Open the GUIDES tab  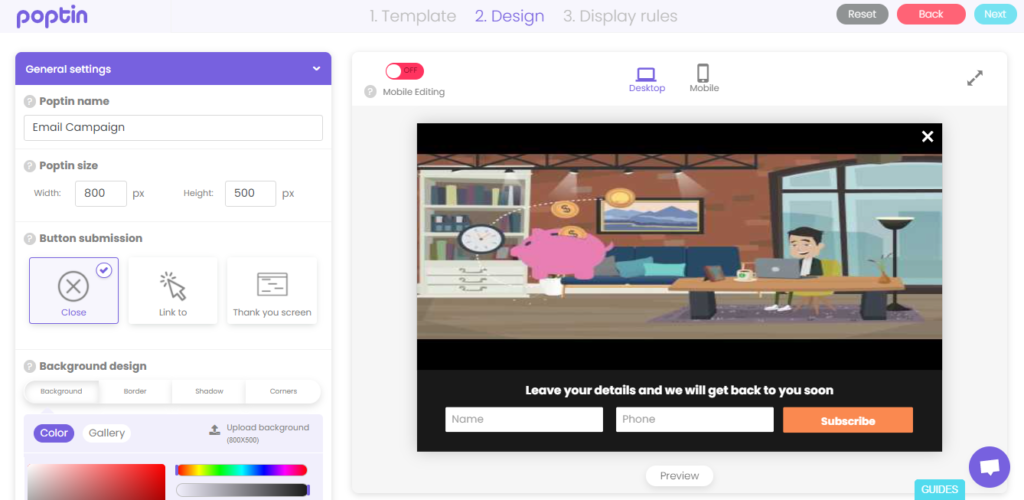pyautogui.click(x=940, y=490)
